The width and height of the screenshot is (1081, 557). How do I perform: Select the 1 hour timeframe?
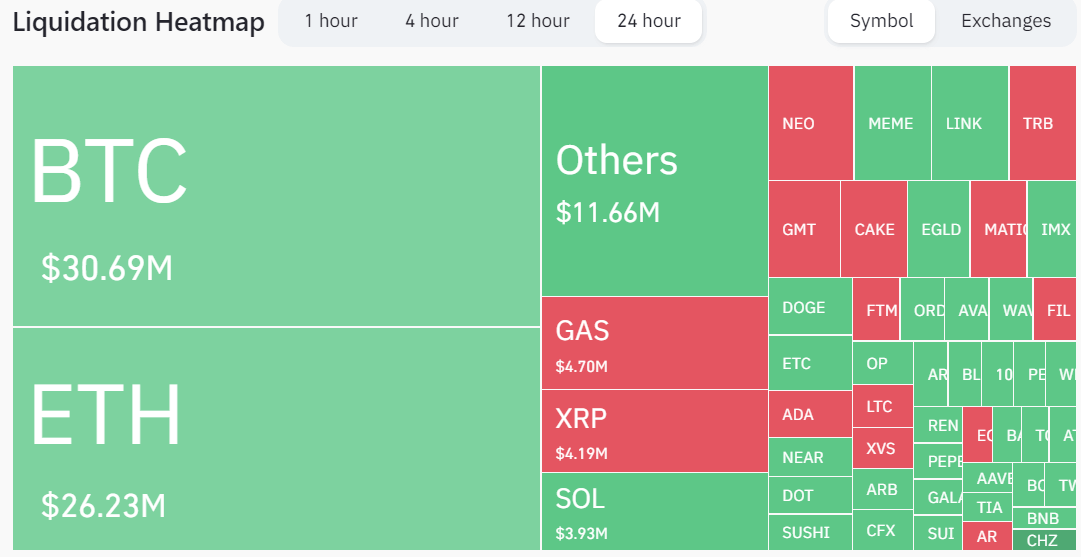[x=331, y=21]
